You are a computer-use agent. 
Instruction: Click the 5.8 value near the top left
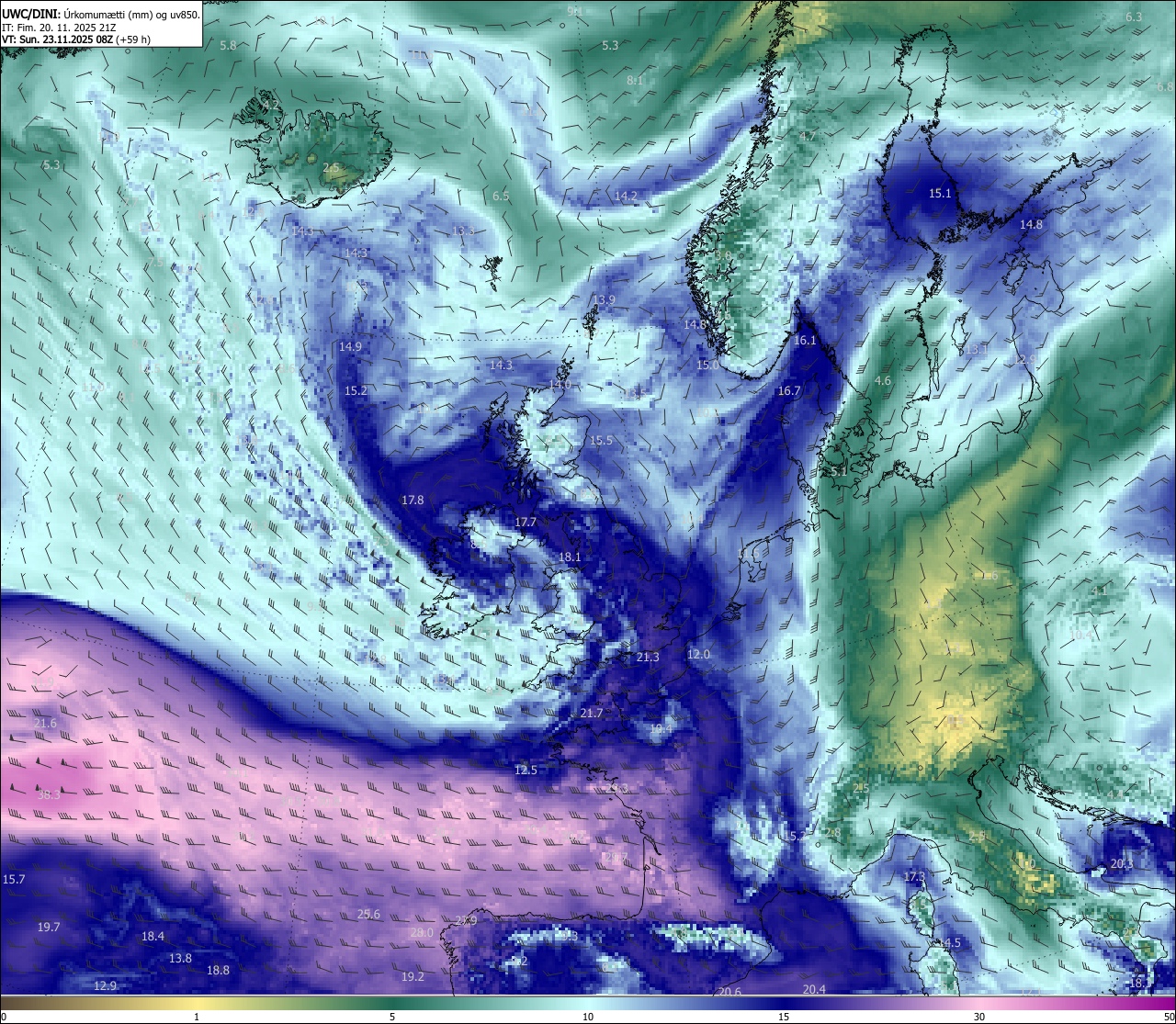(228, 46)
